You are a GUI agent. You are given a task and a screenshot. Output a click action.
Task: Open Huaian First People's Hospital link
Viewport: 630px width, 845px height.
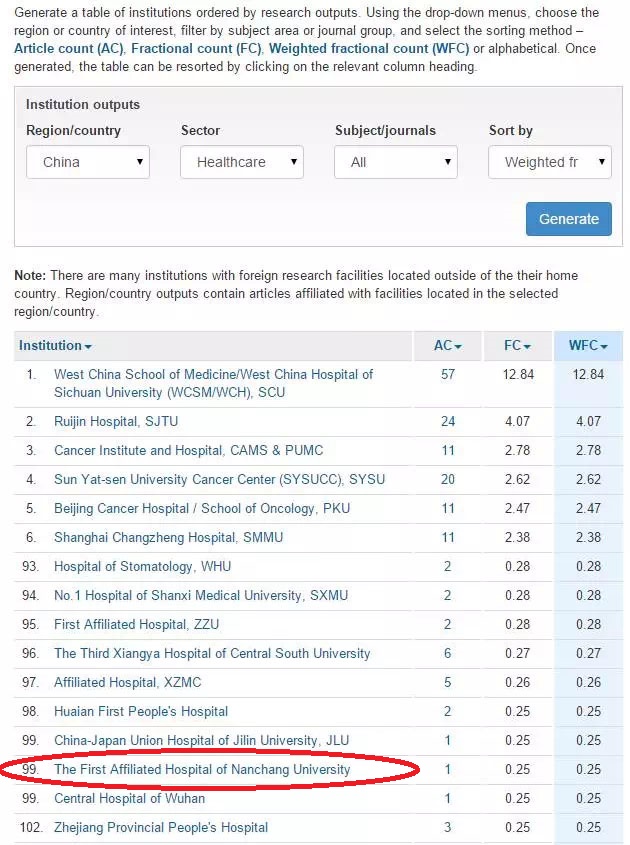coord(141,712)
